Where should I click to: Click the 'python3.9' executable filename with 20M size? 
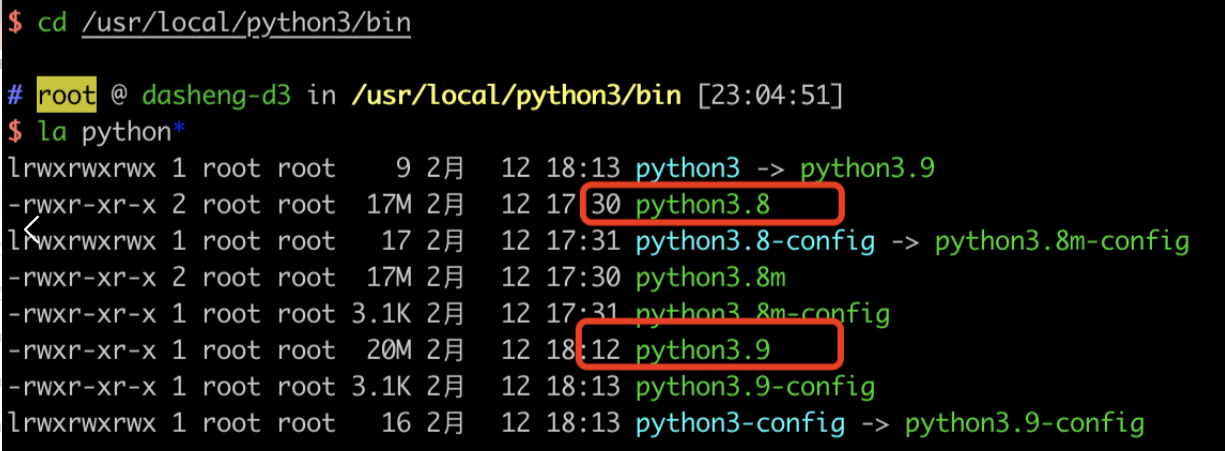point(703,350)
